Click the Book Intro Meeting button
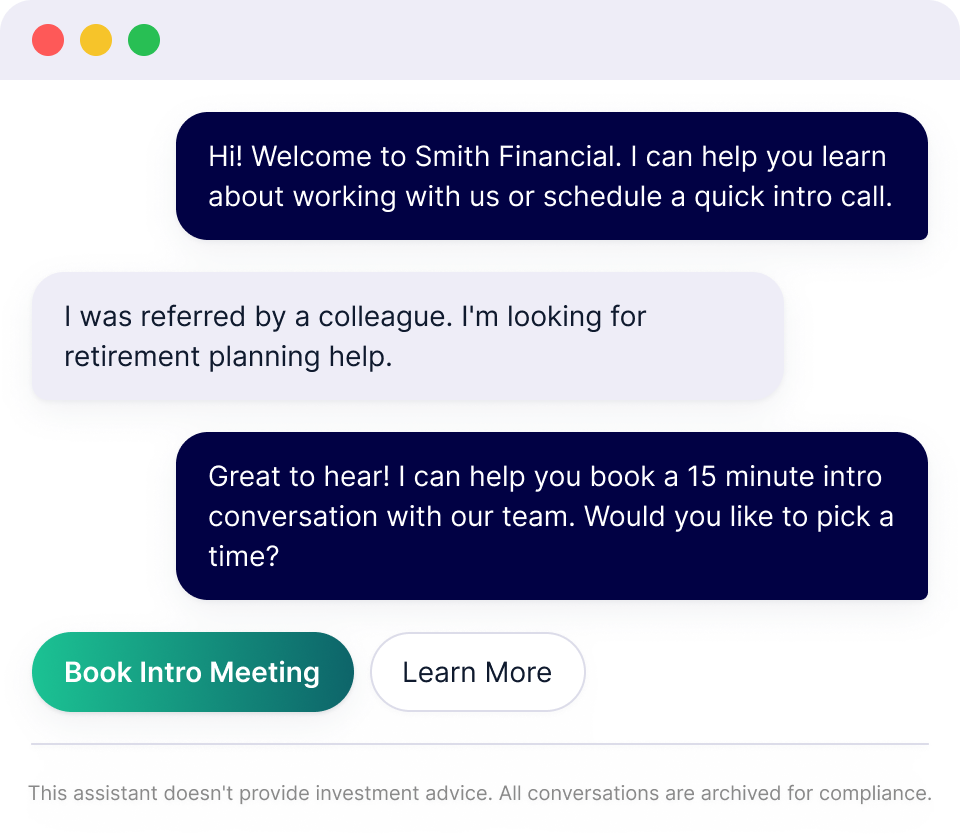Screen dimensions: 960x840 192,672
